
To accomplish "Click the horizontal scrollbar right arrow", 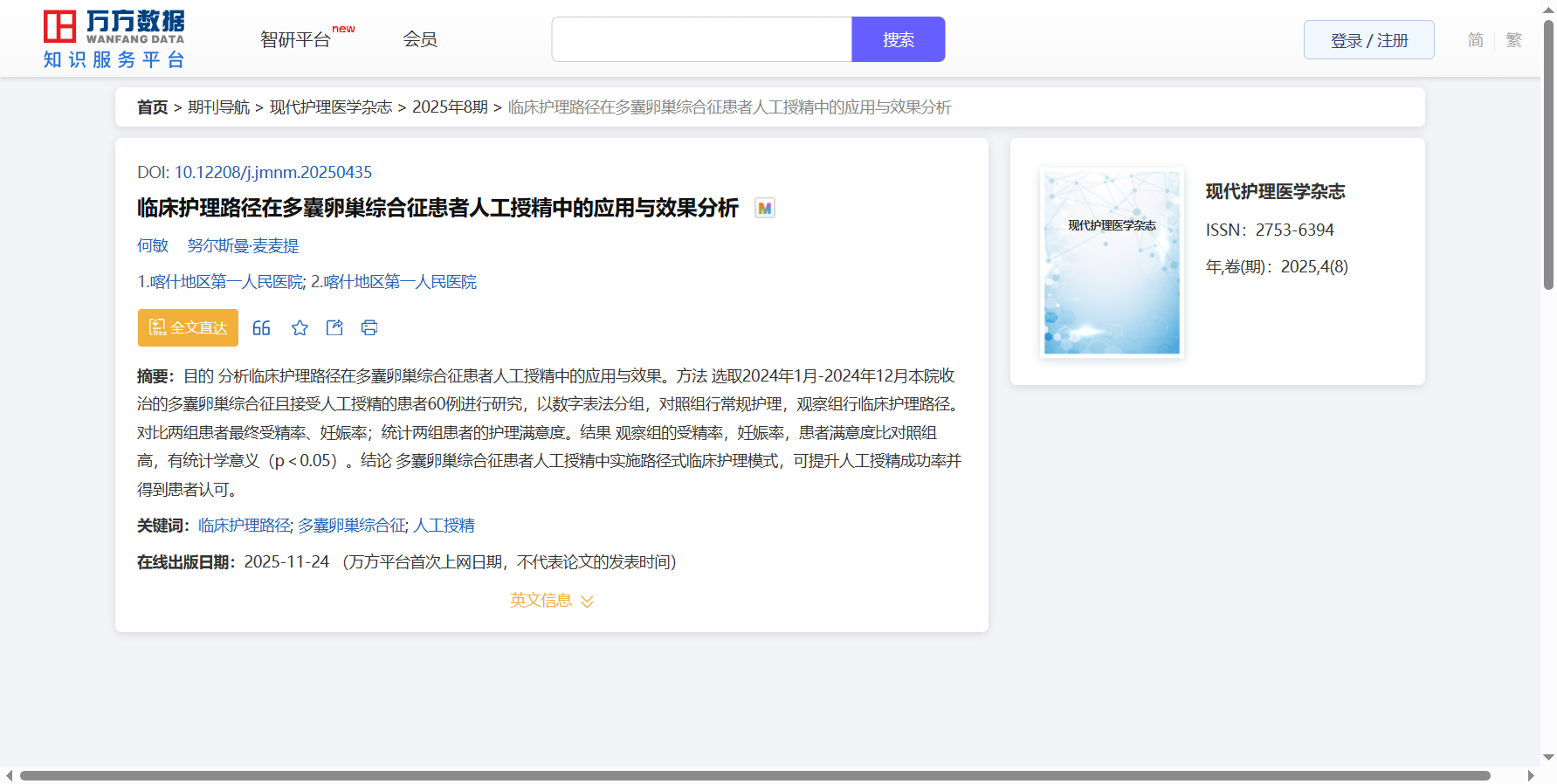I will pos(1530,775).
